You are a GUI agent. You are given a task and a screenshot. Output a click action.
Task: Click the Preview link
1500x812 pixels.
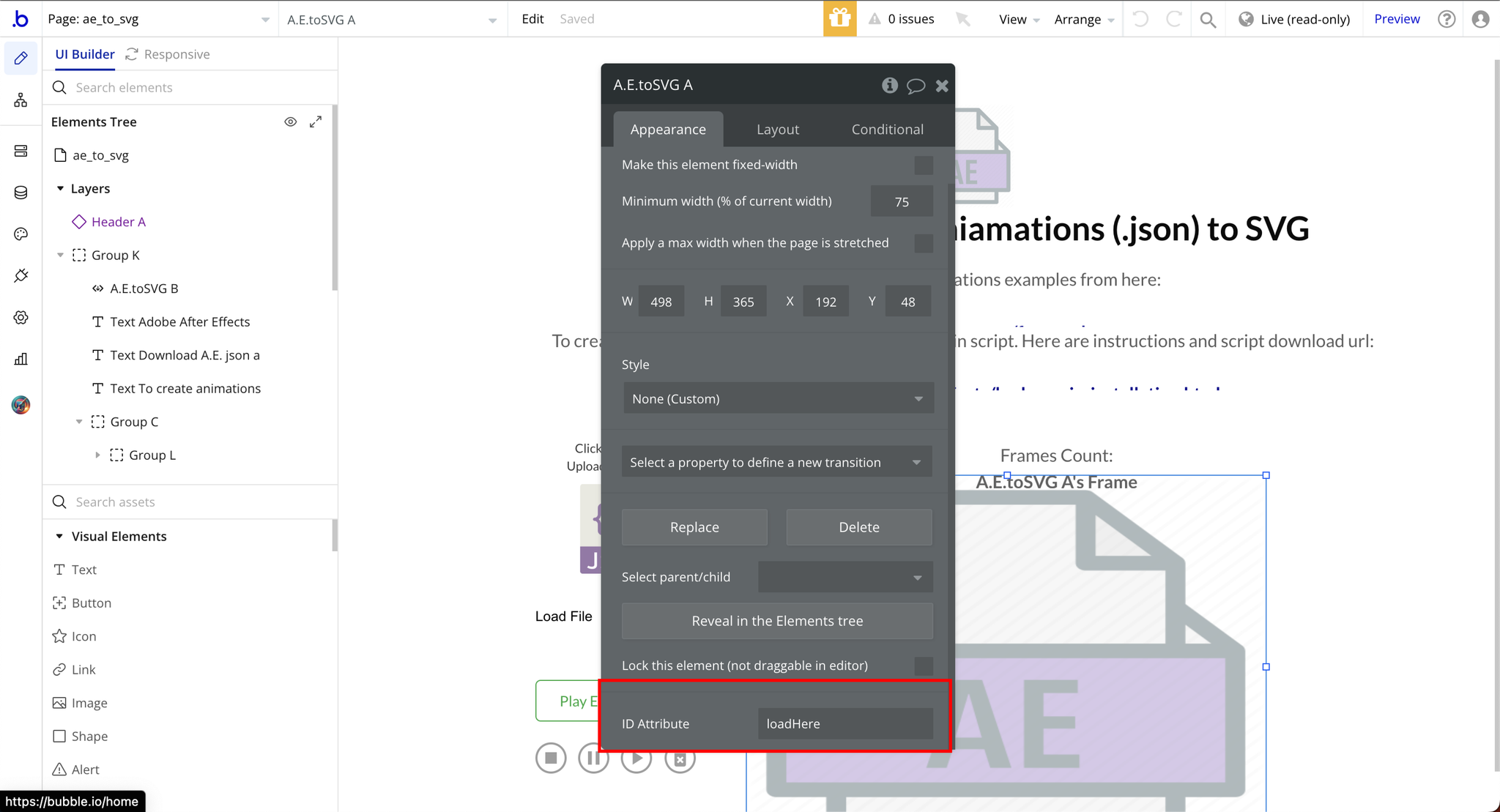[x=1397, y=19]
